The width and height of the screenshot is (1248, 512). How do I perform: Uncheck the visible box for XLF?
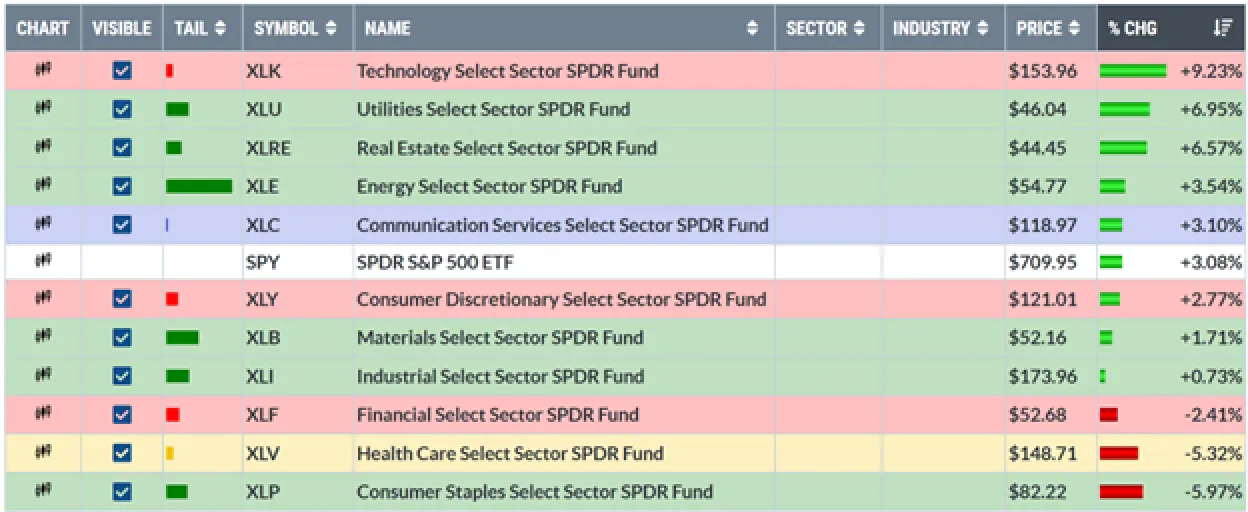click(x=122, y=414)
